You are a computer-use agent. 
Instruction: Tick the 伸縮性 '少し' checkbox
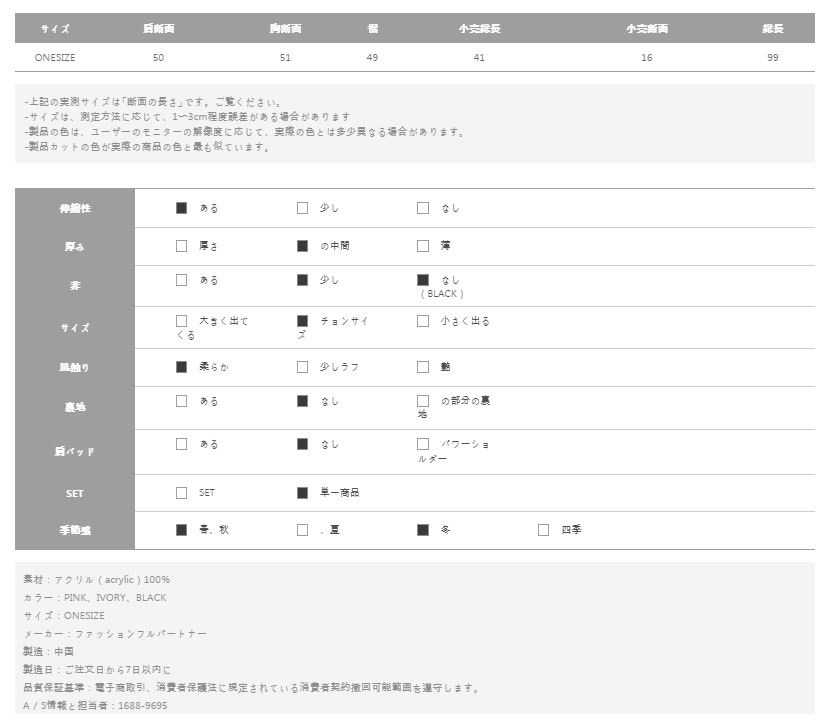302,208
